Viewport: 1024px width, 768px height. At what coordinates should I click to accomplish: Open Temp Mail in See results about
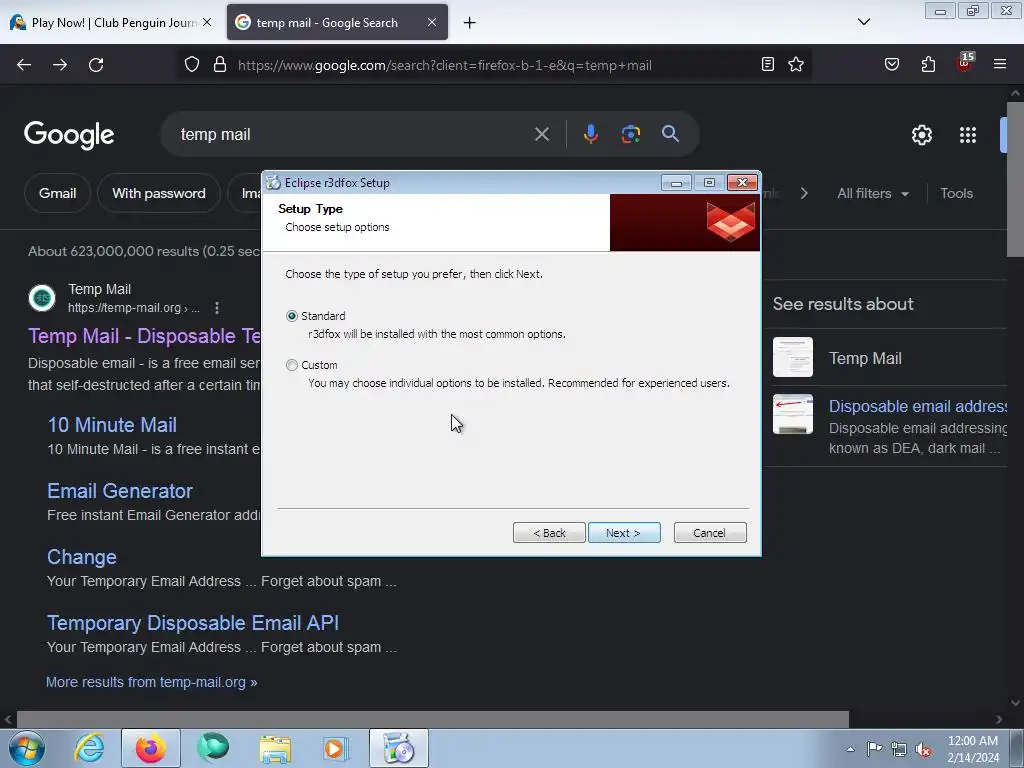pyautogui.click(x=865, y=359)
